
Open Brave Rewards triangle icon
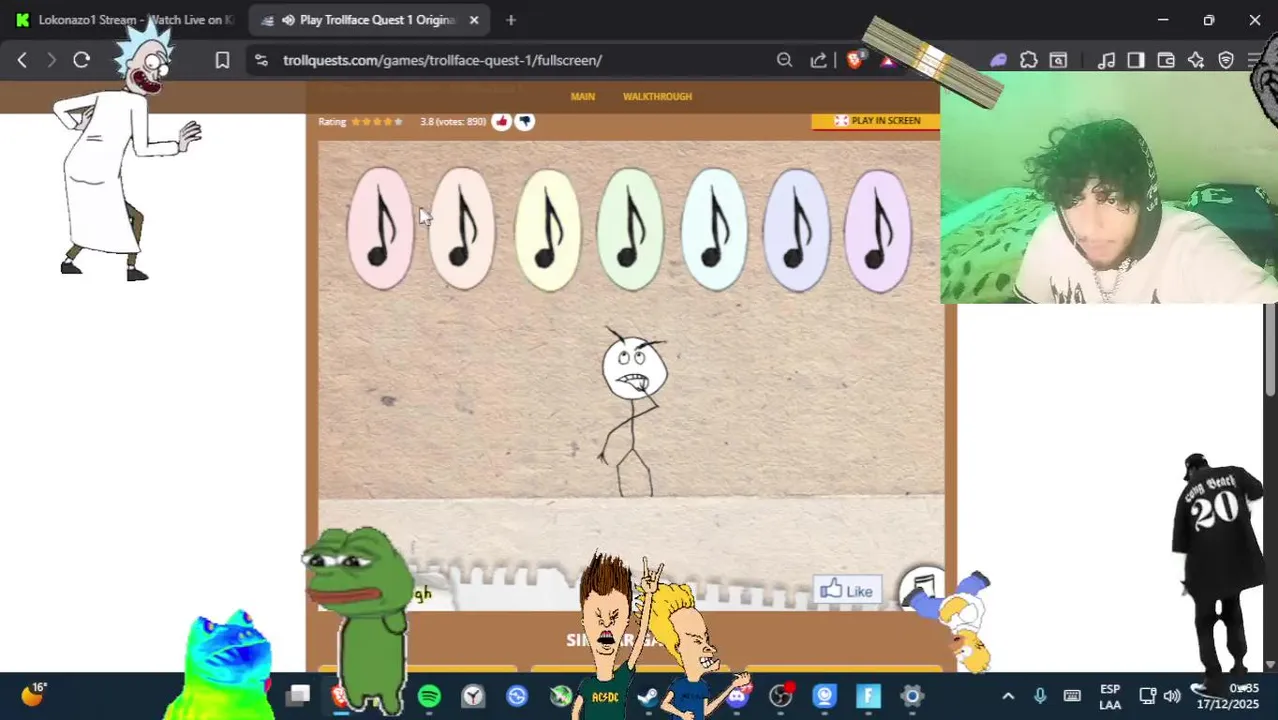pos(887,60)
